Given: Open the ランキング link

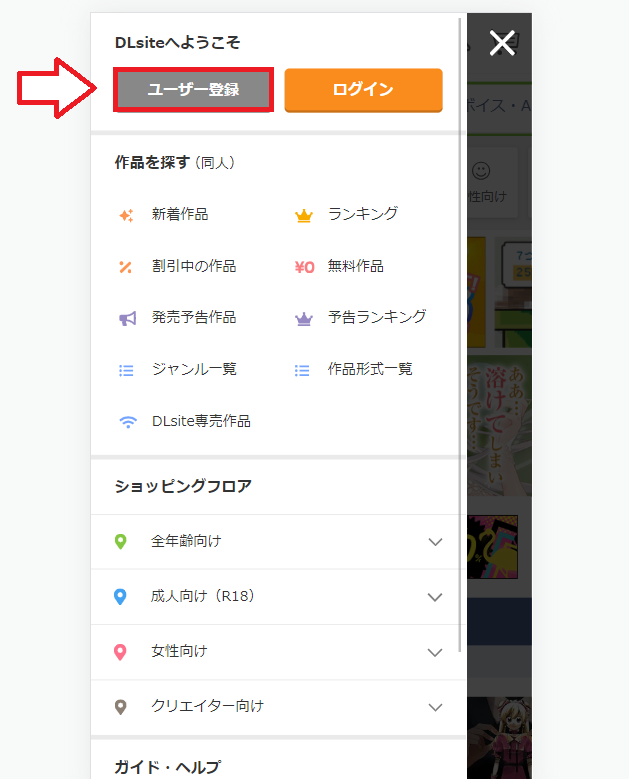Looking at the screenshot, I should 363,214.
